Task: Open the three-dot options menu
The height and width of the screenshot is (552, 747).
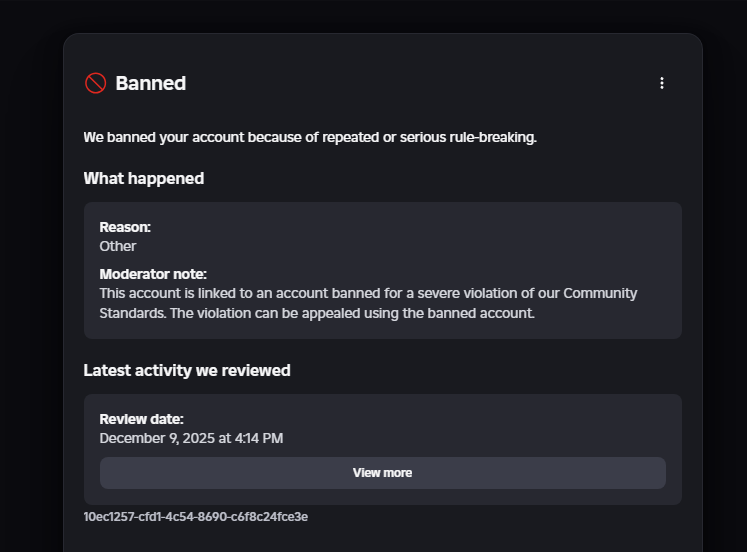Action: [x=661, y=83]
